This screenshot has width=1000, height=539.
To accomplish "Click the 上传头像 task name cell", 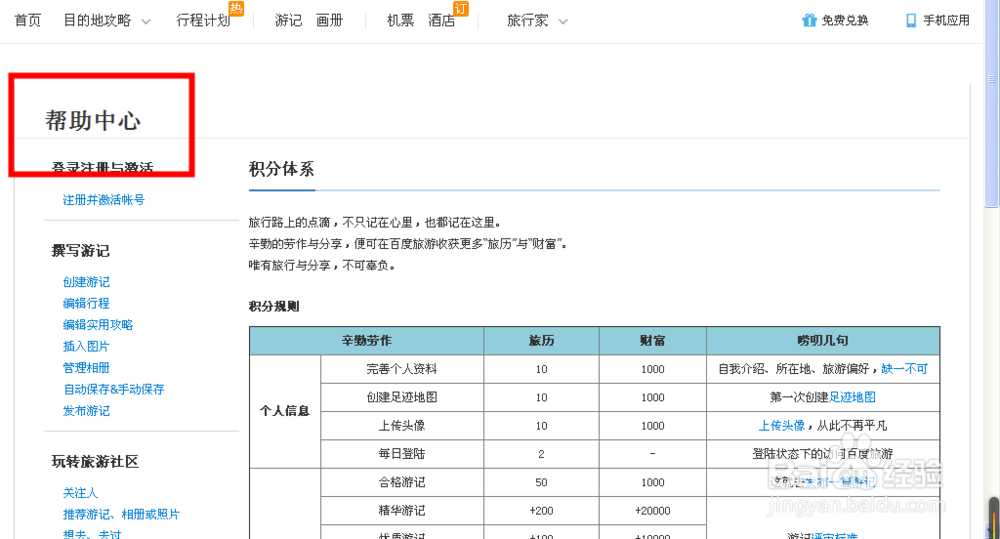I will tap(402, 425).
